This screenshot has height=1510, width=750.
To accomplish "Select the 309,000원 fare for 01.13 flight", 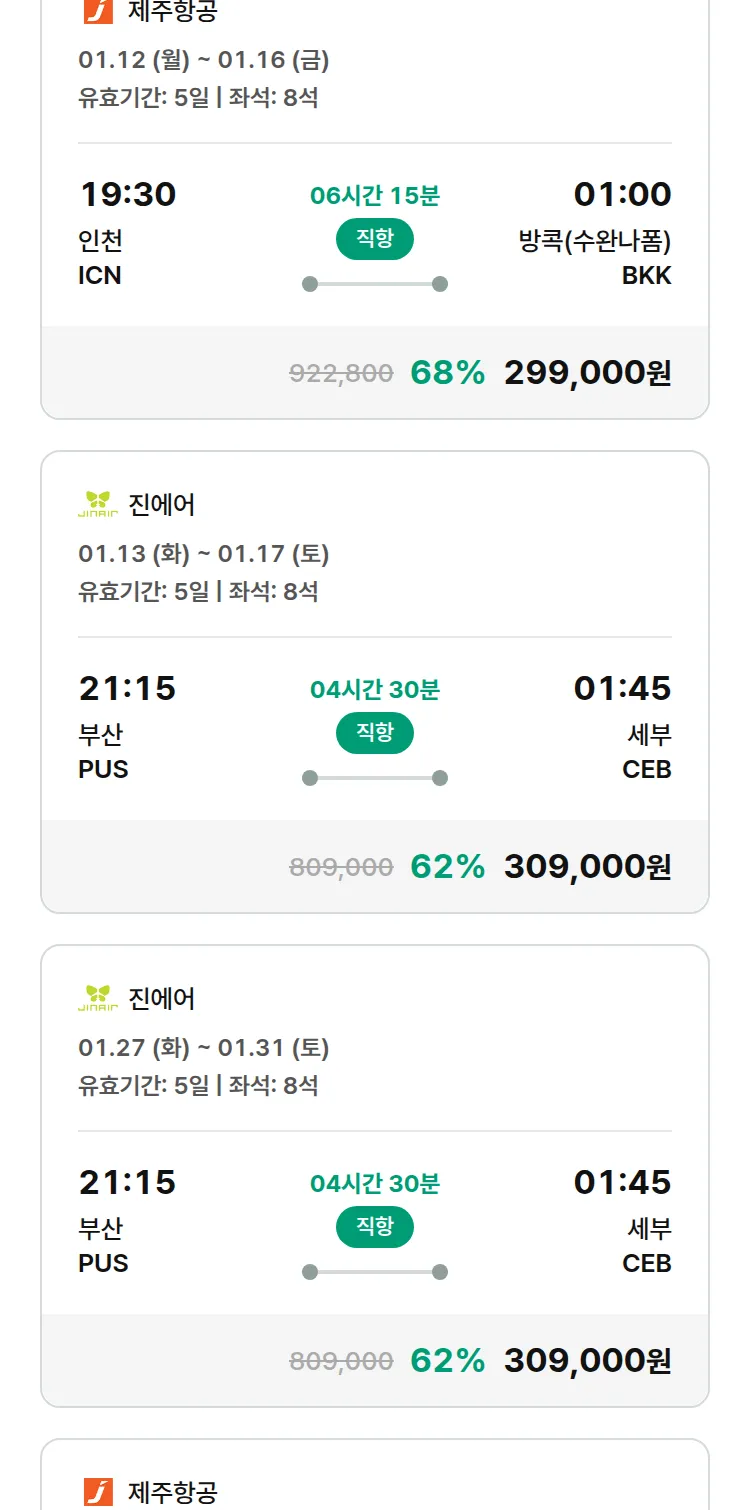I will click(x=587, y=867).
